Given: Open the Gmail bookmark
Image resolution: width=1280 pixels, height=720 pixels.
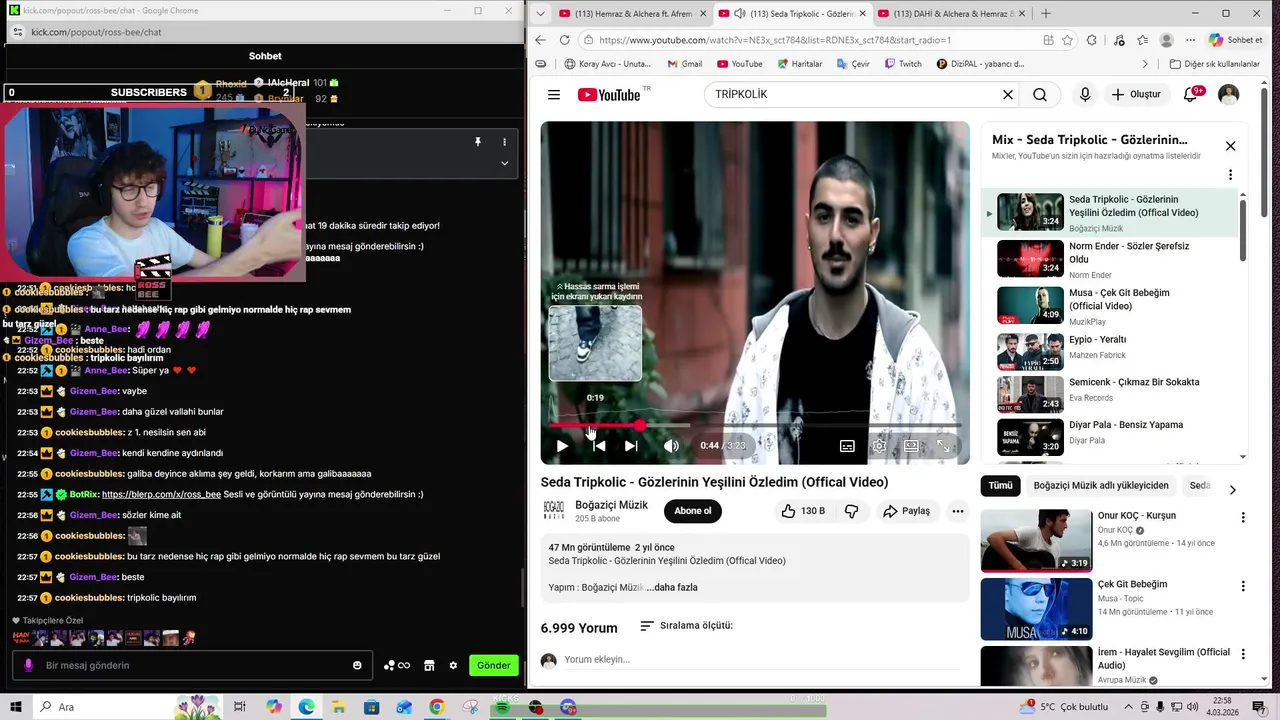Looking at the screenshot, I should tap(685, 64).
